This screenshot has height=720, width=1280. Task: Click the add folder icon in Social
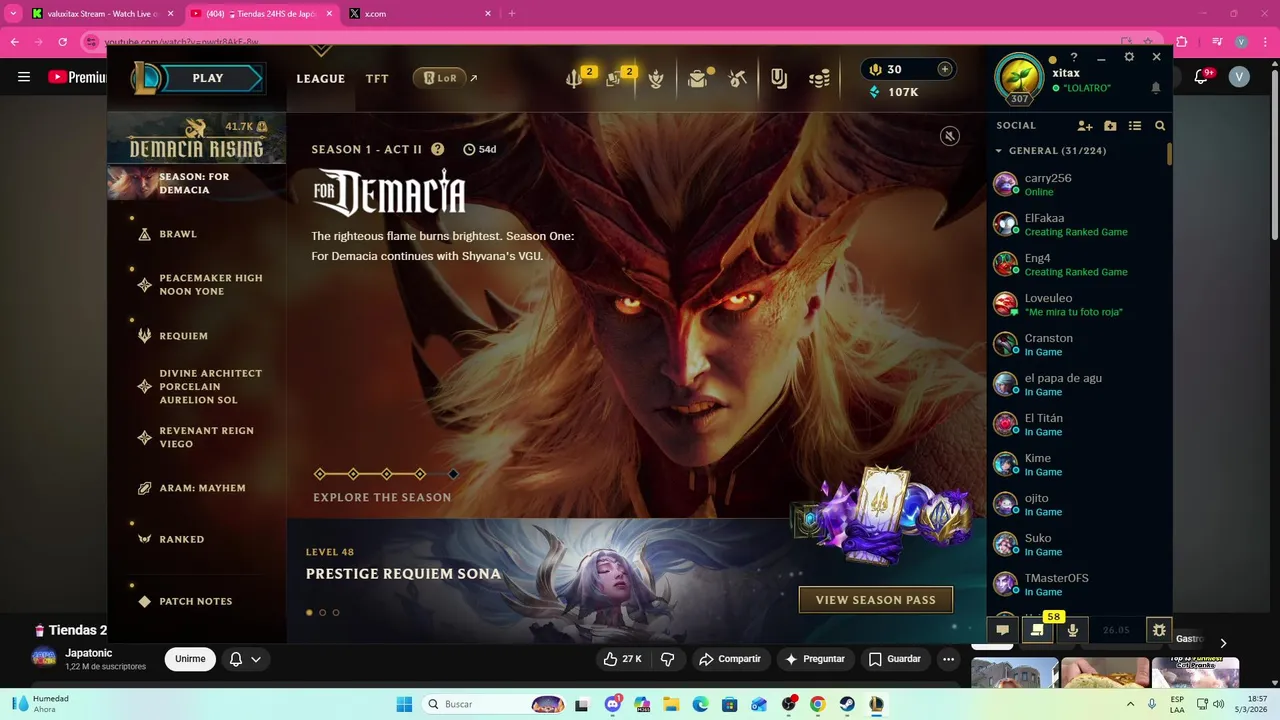pyautogui.click(x=1110, y=126)
